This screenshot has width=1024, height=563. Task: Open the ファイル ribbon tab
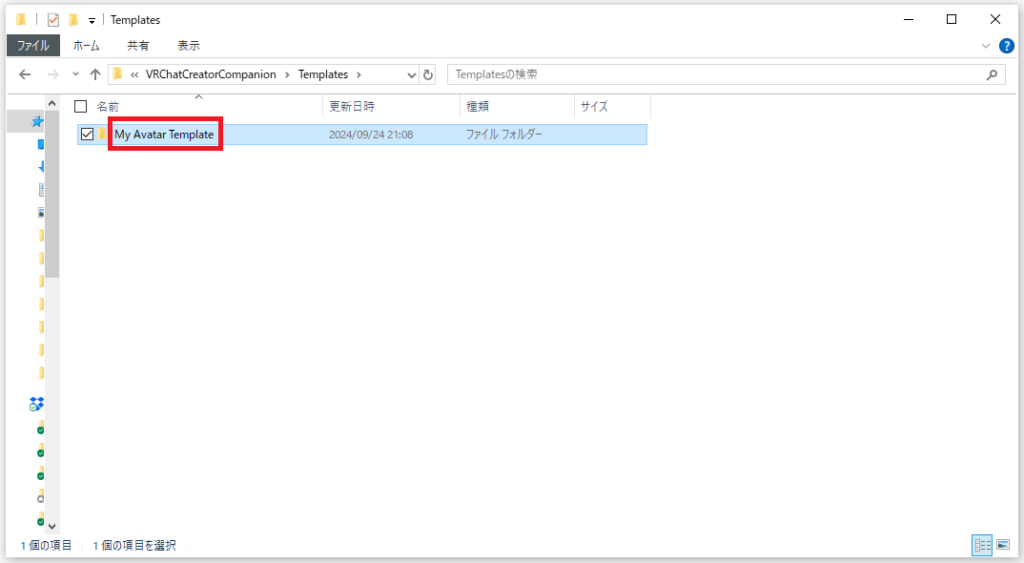(33, 46)
